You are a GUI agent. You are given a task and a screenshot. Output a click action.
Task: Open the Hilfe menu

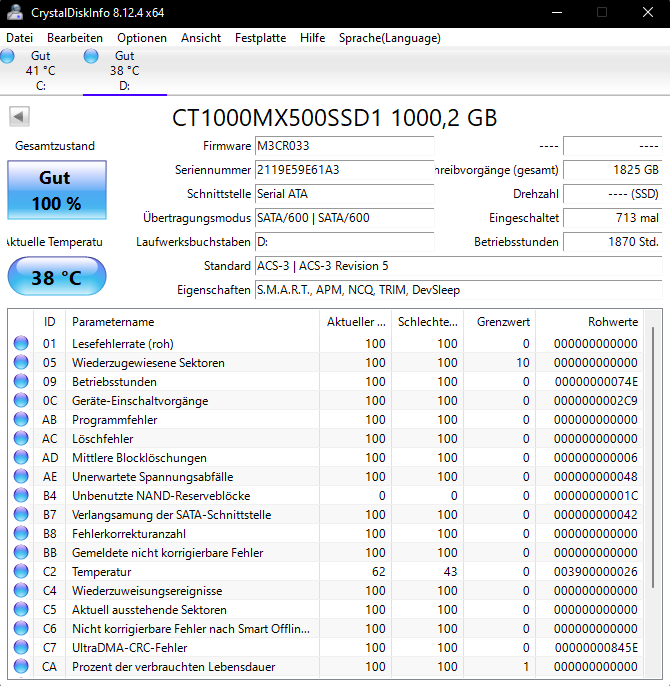[x=312, y=38]
